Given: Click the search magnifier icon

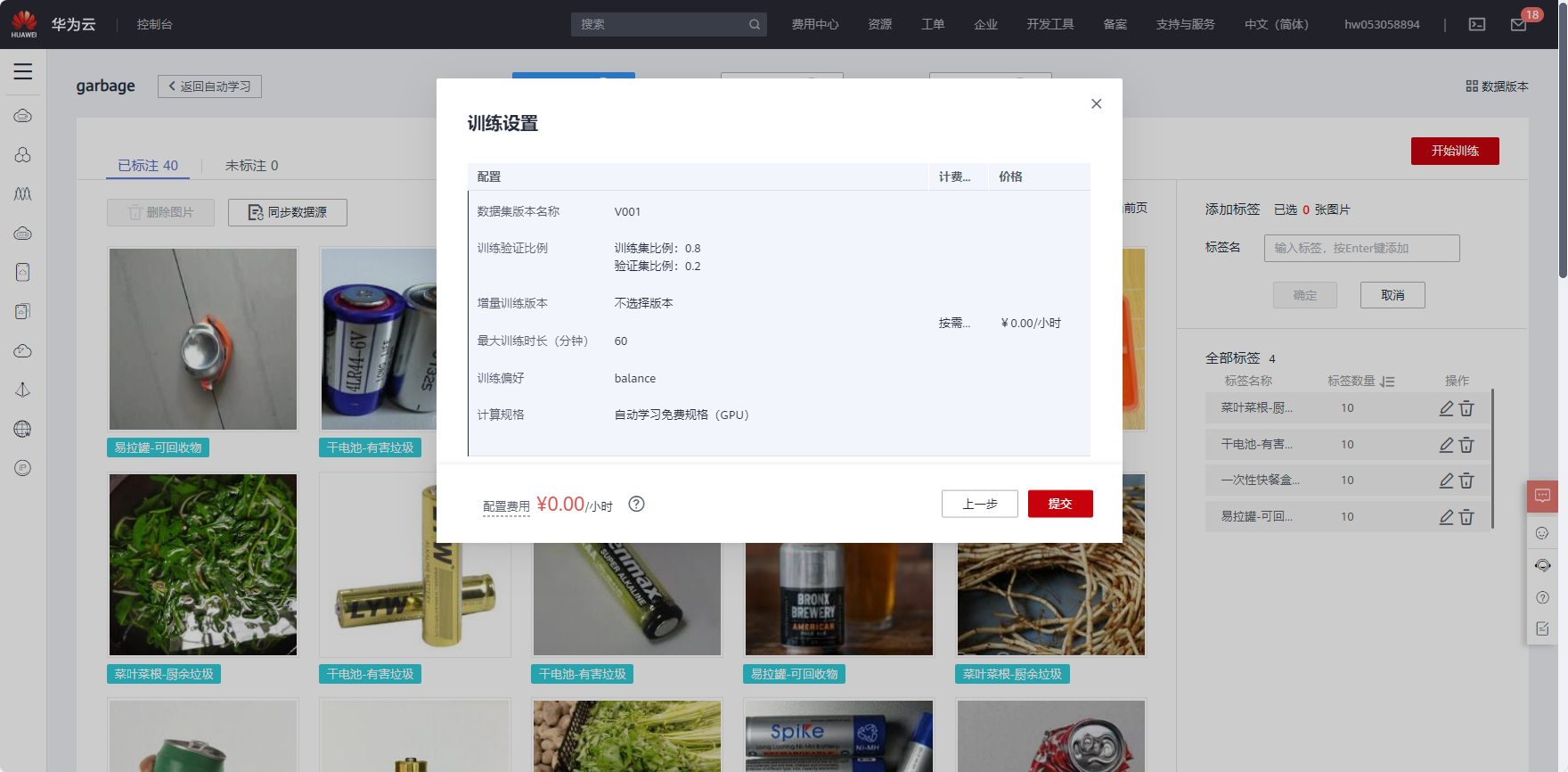Looking at the screenshot, I should coord(755,25).
